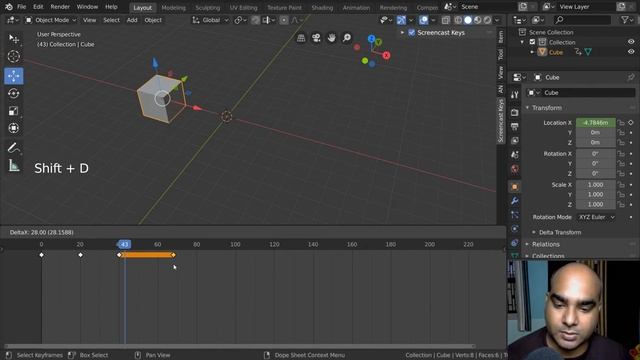Click the Scale X value field
The width and height of the screenshot is (640, 360).
coord(596,184)
